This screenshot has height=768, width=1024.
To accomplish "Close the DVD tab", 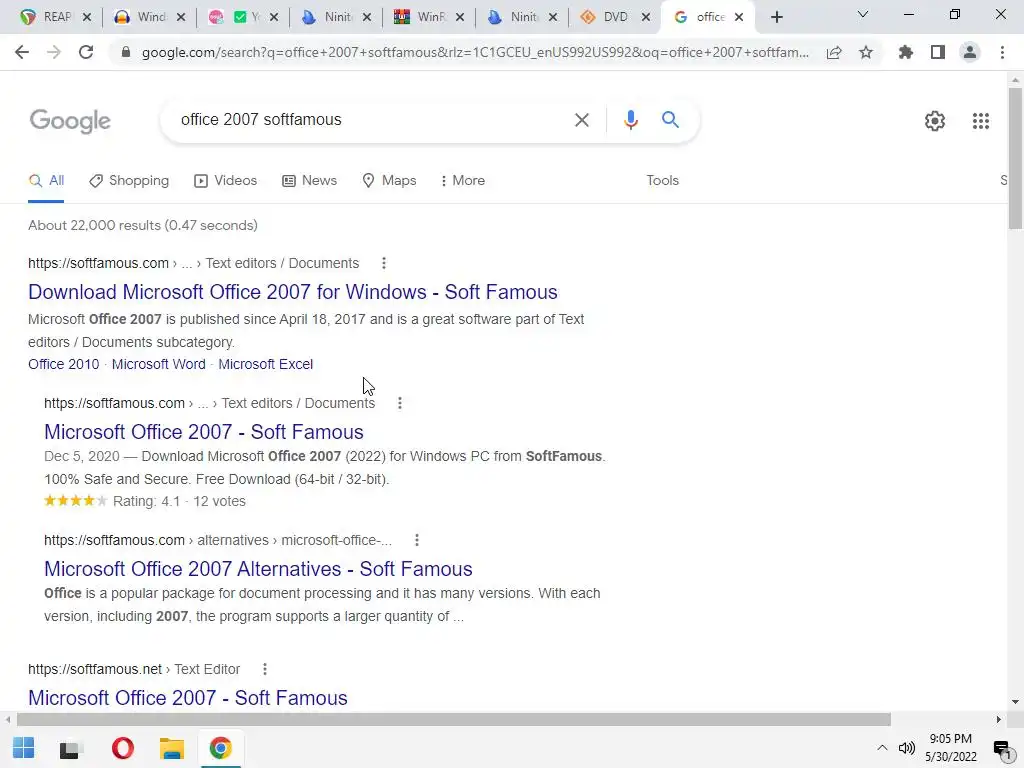I will pos(646,18).
